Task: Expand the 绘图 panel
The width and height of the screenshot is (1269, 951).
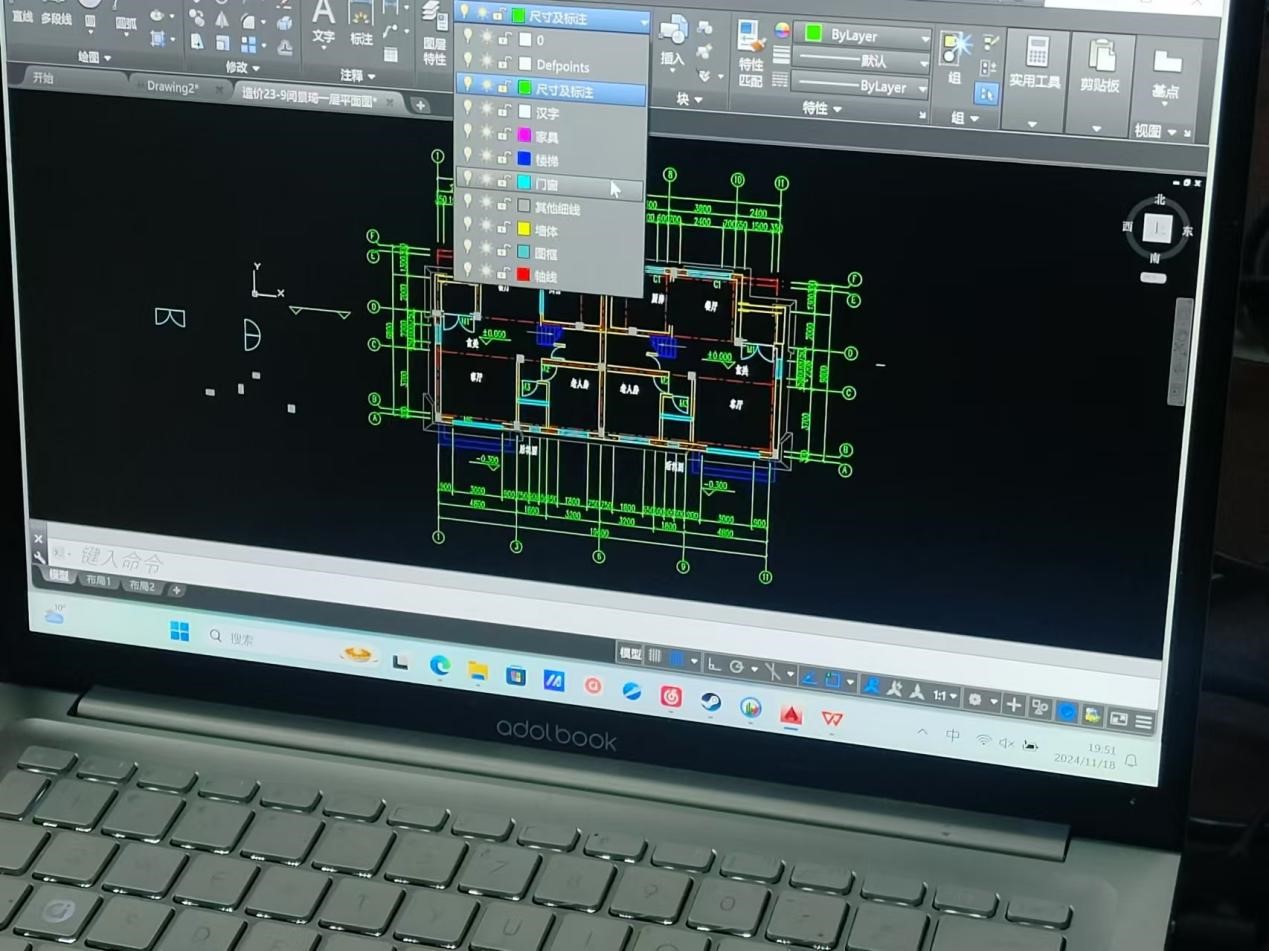Action: tap(96, 58)
